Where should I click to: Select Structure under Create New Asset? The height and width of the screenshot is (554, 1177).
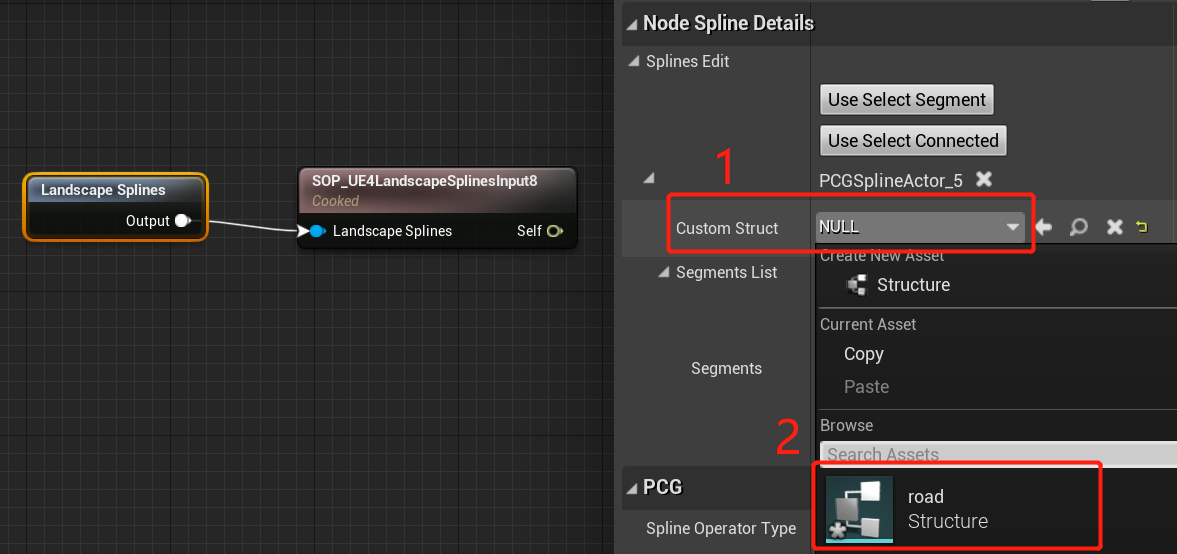(913, 285)
